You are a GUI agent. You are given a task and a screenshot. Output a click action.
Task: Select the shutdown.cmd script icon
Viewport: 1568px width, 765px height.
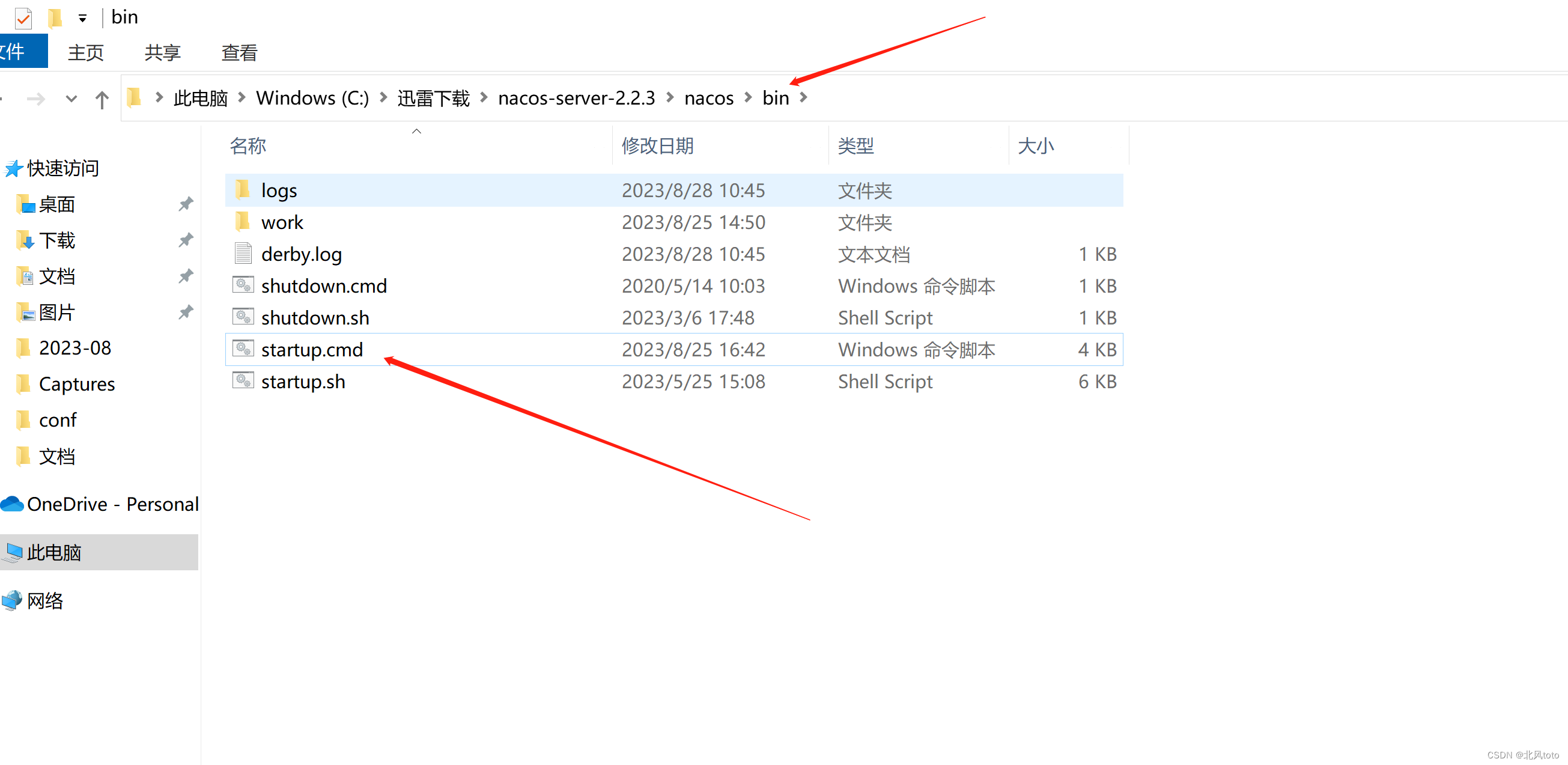[243, 284]
